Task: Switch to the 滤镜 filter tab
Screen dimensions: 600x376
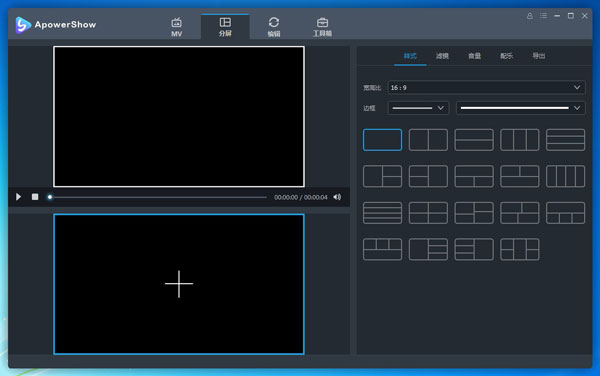Action: 442,56
